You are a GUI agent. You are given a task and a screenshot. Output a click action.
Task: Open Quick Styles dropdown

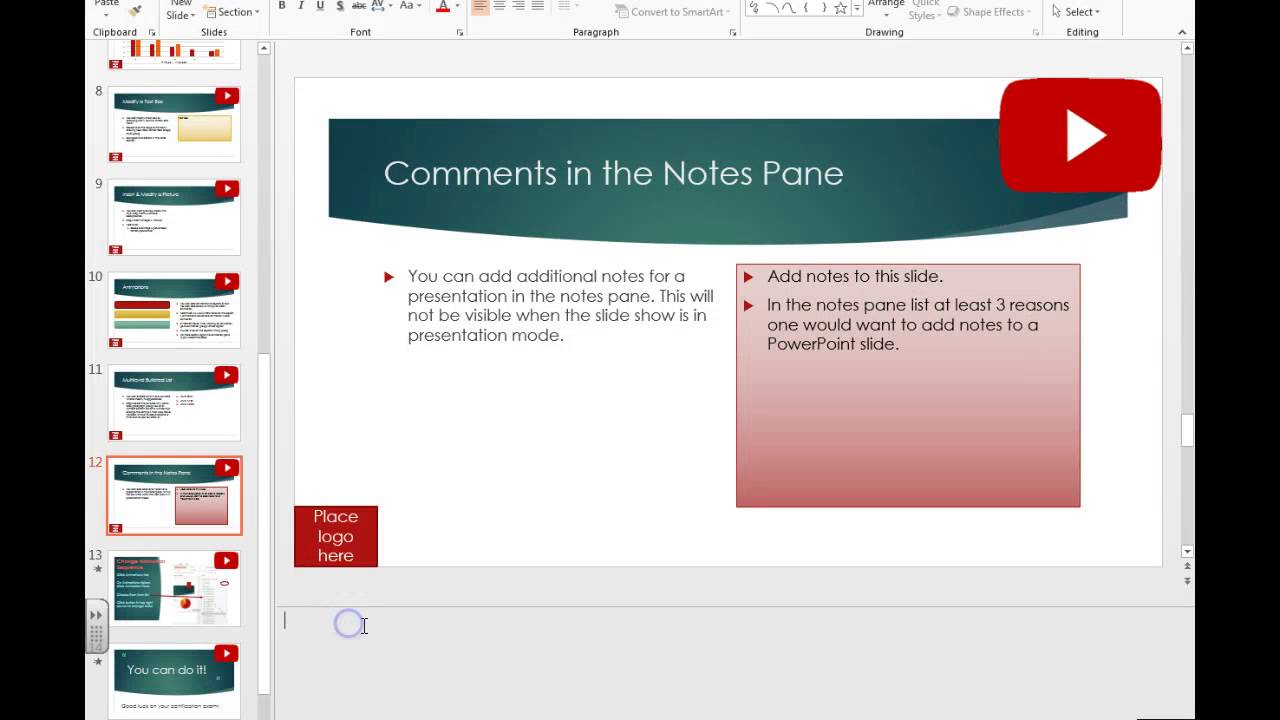923,10
